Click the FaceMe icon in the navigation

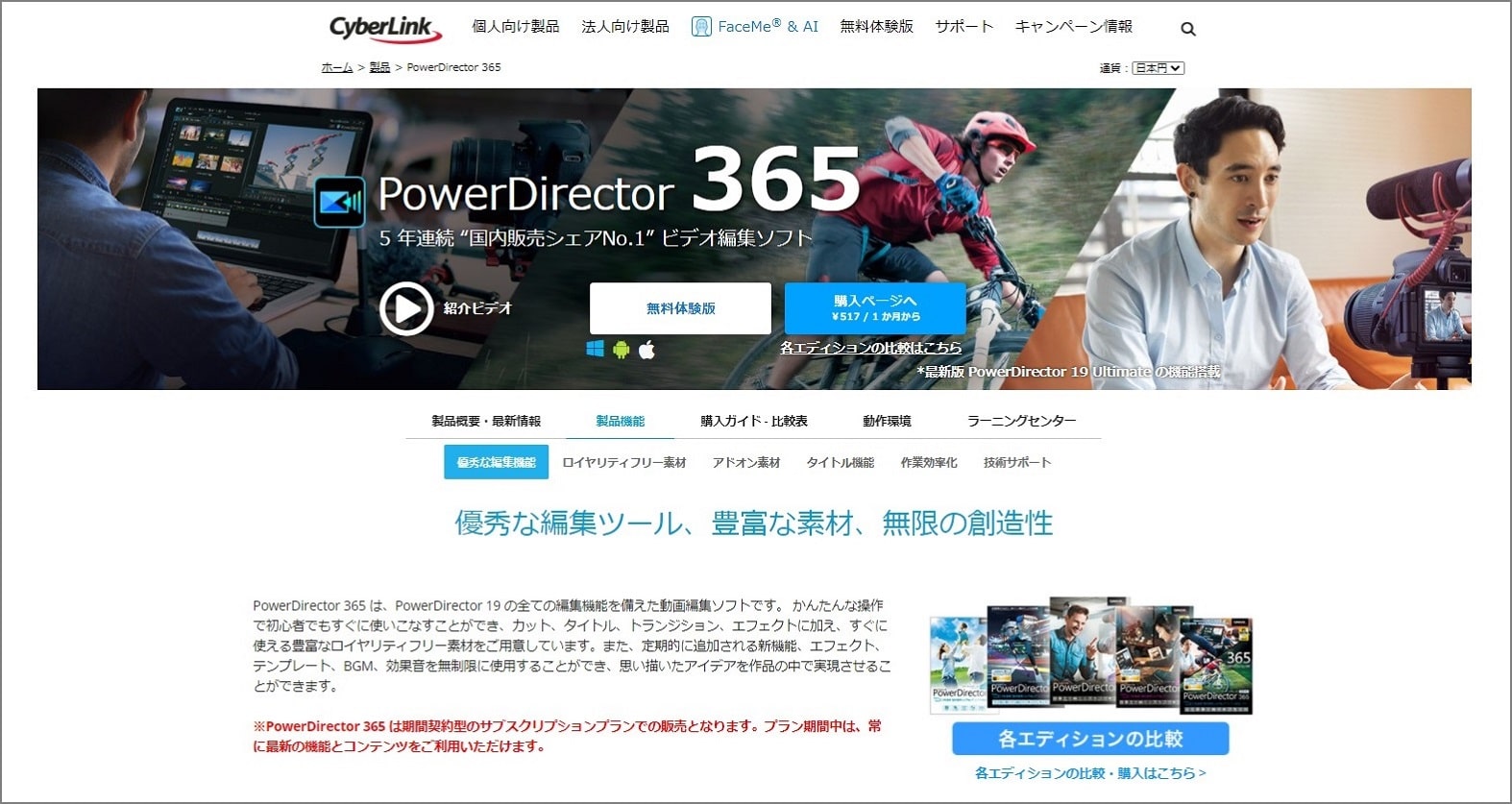701,27
